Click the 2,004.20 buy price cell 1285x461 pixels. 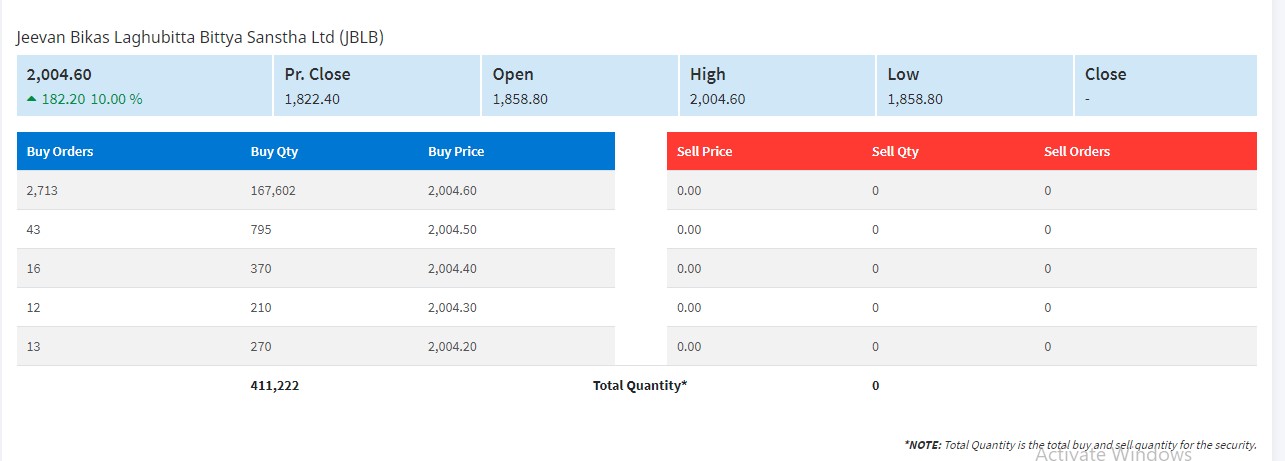pyautogui.click(x=452, y=346)
